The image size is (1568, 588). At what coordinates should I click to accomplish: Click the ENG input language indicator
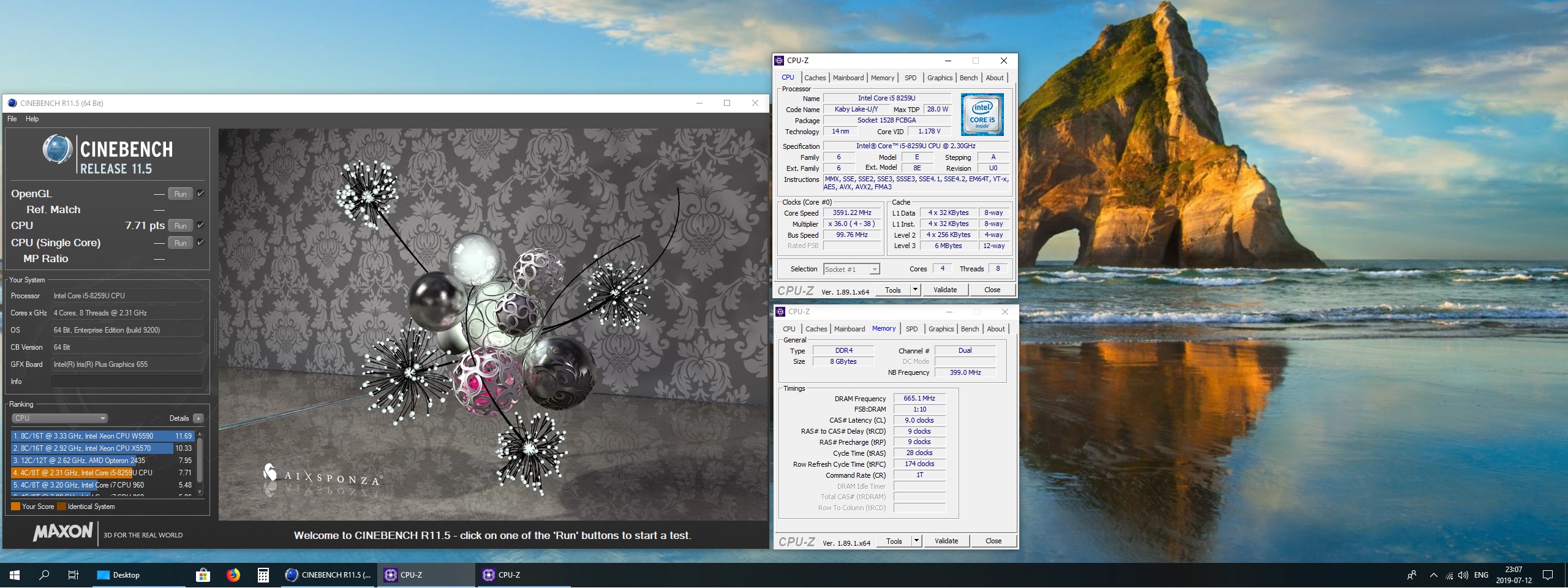(x=1481, y=575)
